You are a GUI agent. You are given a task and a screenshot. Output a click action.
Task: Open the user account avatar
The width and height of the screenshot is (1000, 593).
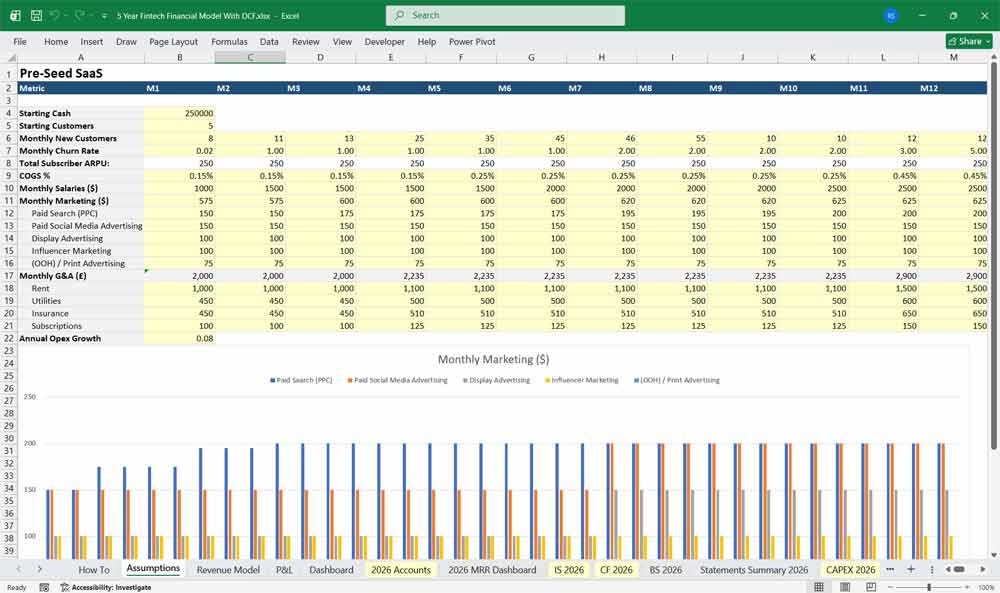(x=891, y=15)
